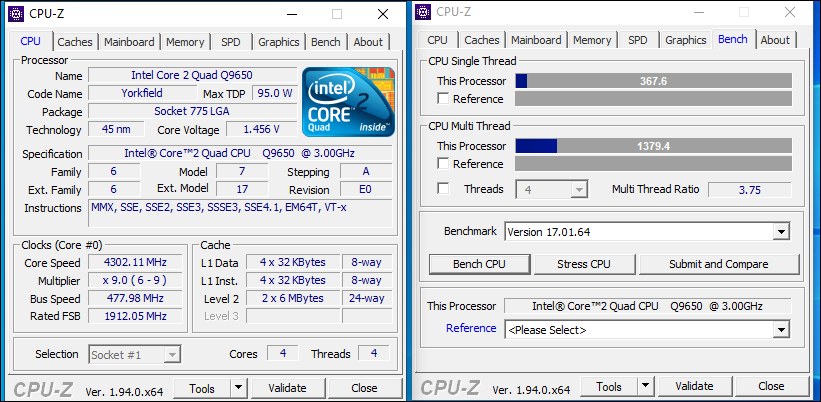Enable Single Thread Reference checkbox
This screenshot has width=821, height=402.
[x=443, y=98]
